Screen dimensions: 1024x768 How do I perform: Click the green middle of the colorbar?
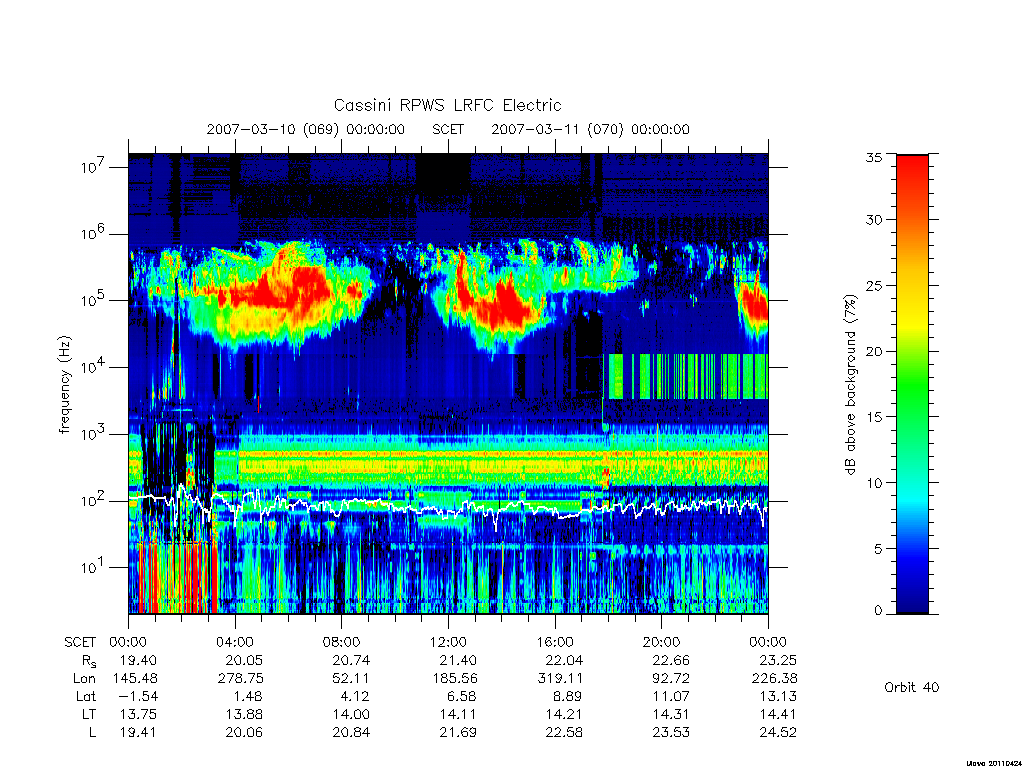(x=912, y=385)
